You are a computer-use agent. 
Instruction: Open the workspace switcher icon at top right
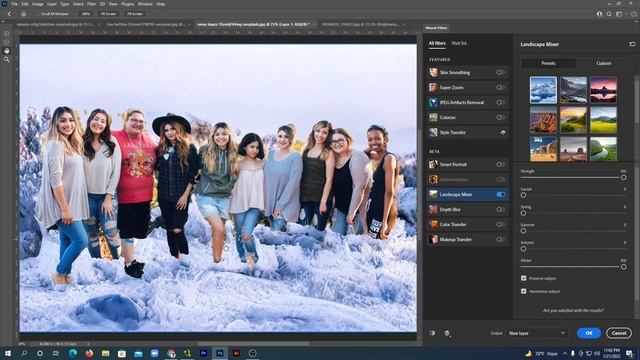click(x=619, y=14)
